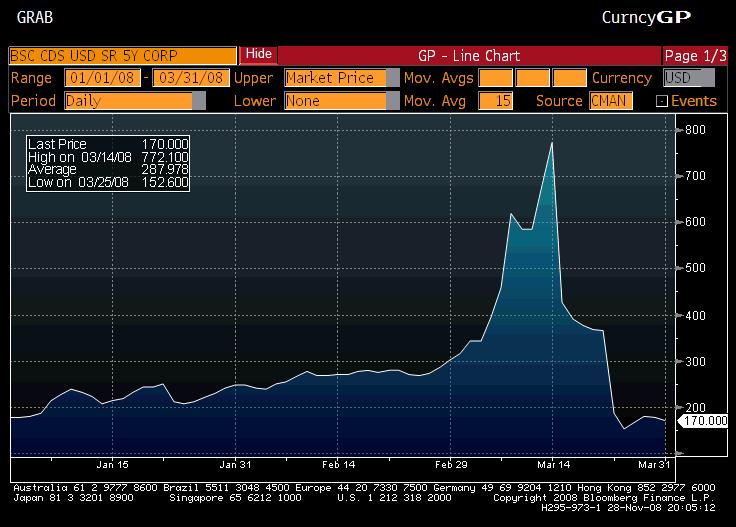This screenshot has width=736, height=527.
Task: Click the Hide button
Action: pos(258,54)
